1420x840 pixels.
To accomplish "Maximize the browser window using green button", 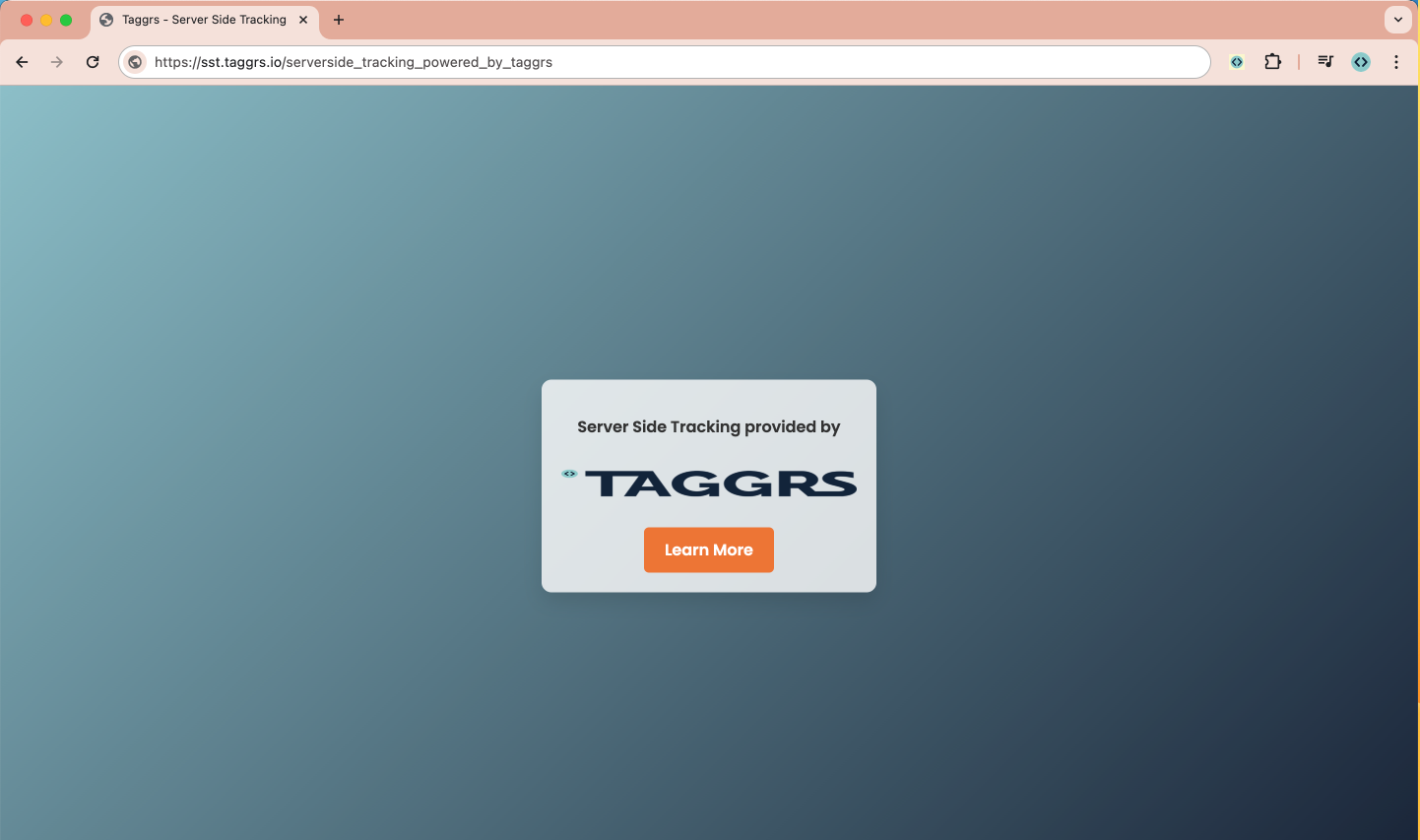I will pos(66,20).
